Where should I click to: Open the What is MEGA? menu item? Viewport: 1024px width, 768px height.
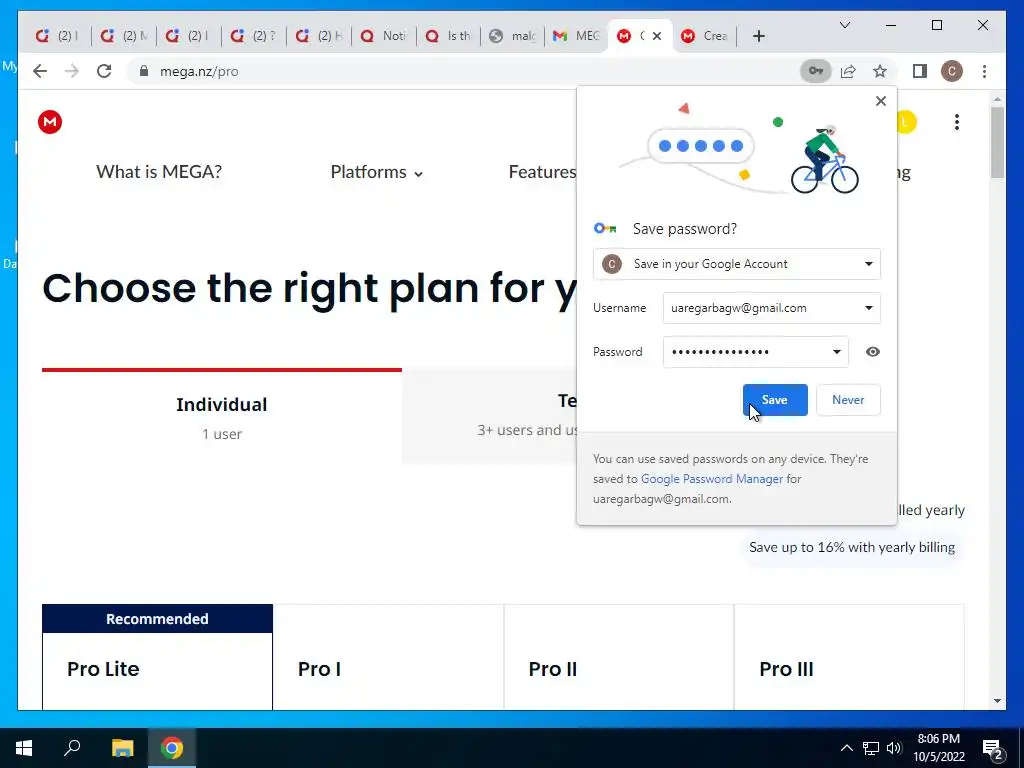coord(159,172)
